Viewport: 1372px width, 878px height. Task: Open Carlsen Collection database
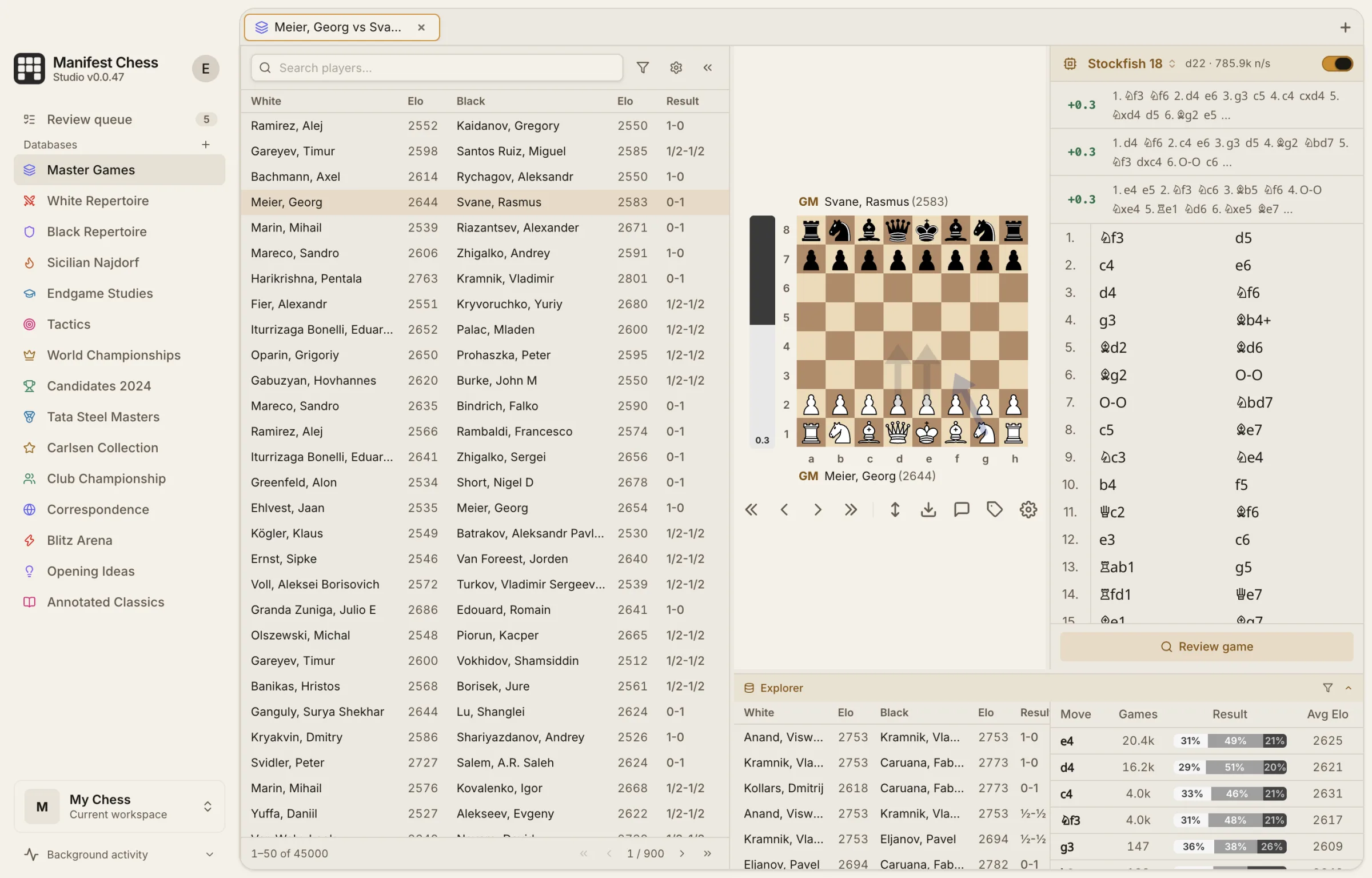tap(119, 448)
